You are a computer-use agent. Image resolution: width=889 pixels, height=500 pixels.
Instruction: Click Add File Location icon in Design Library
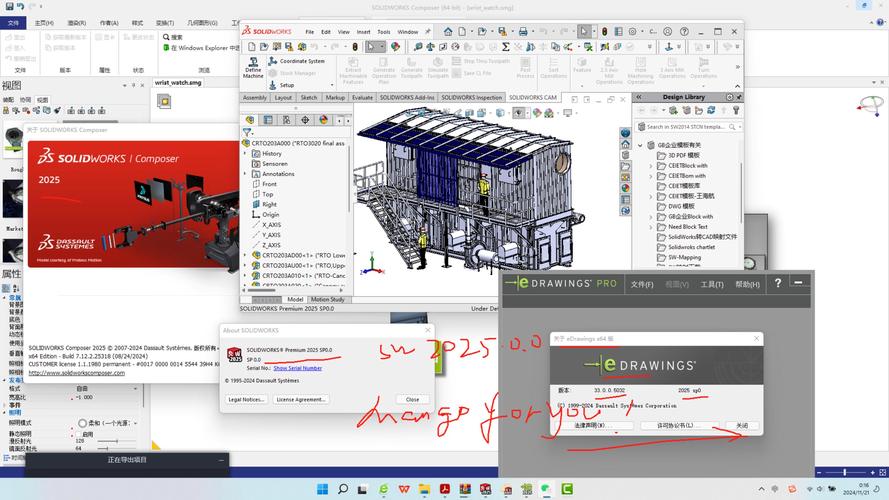coord(686,110)
